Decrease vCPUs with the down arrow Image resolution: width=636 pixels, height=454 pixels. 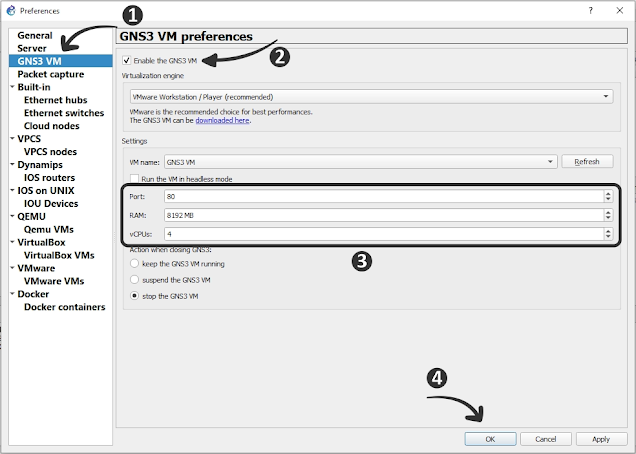[608, 237]
